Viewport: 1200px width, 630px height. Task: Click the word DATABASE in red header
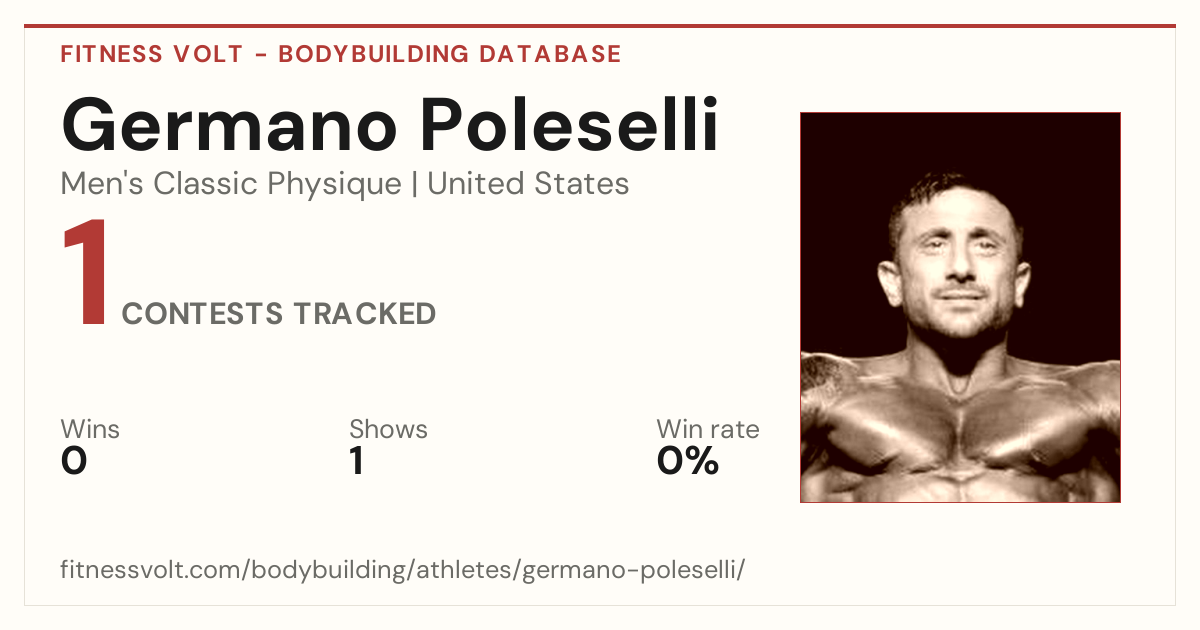click(x=550, y=54)
